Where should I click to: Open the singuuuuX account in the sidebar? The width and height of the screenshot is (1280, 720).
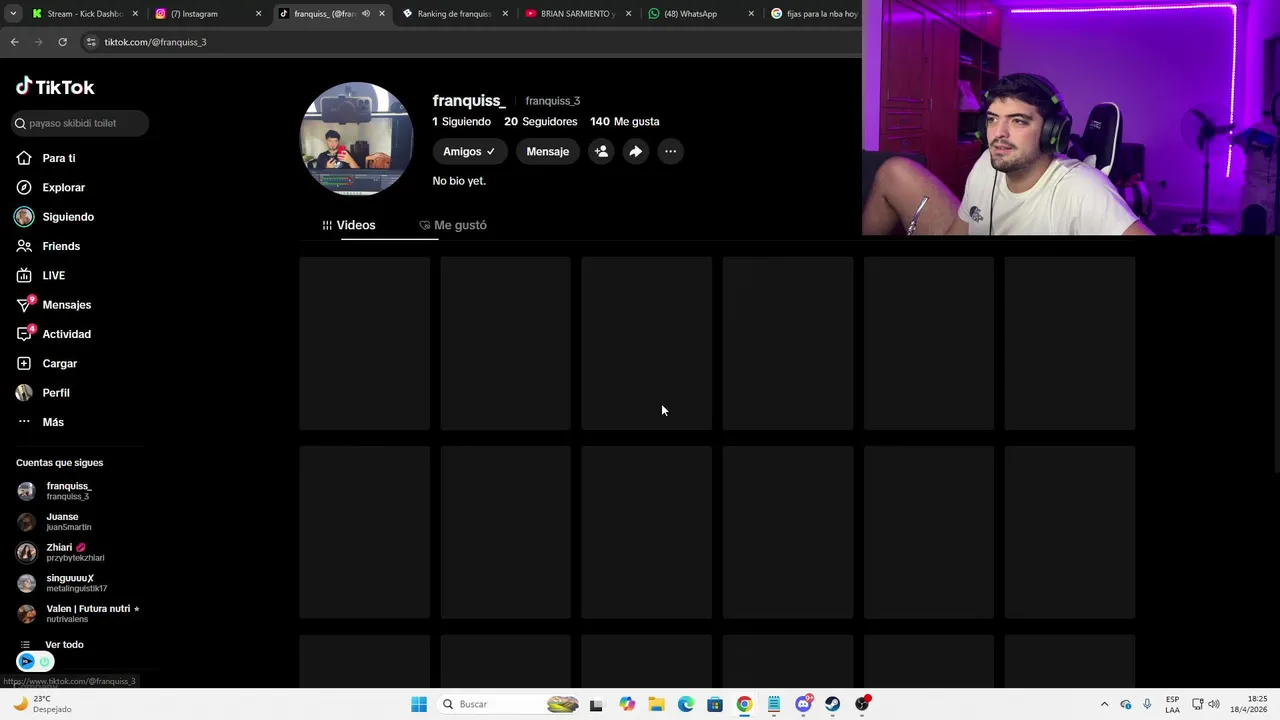tap(63, 582)
